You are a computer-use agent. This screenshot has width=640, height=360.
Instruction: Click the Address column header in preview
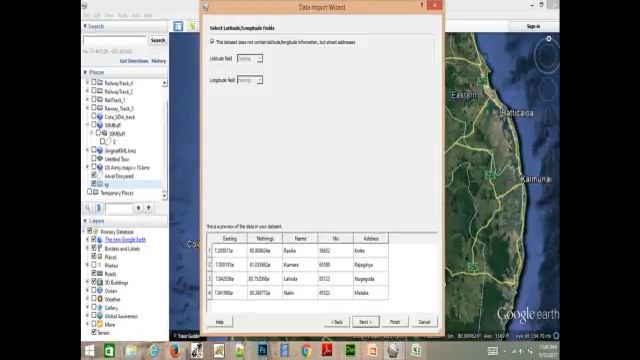click(371, 238)
